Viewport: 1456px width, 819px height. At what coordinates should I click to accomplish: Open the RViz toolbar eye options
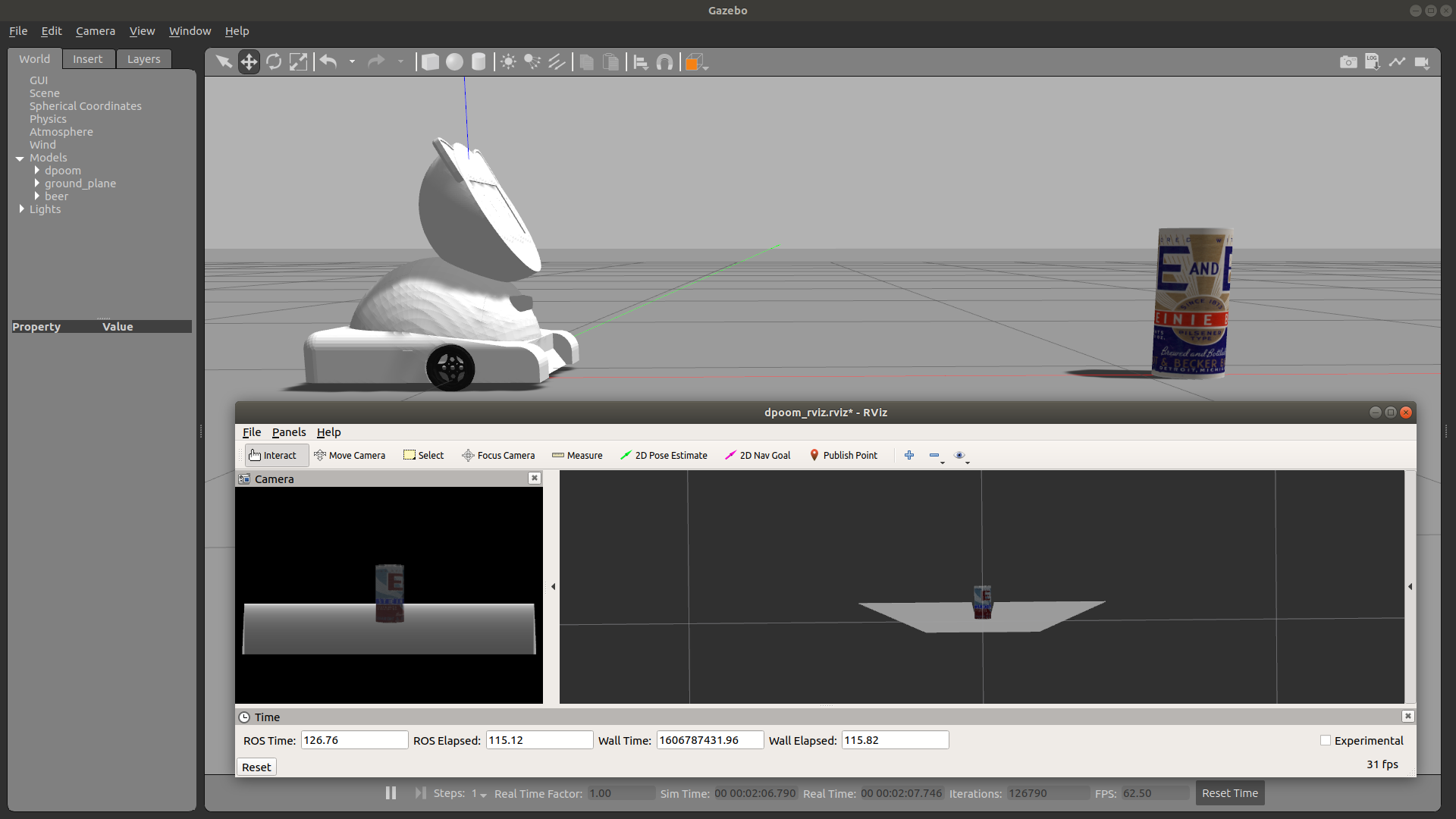(961, 456)
